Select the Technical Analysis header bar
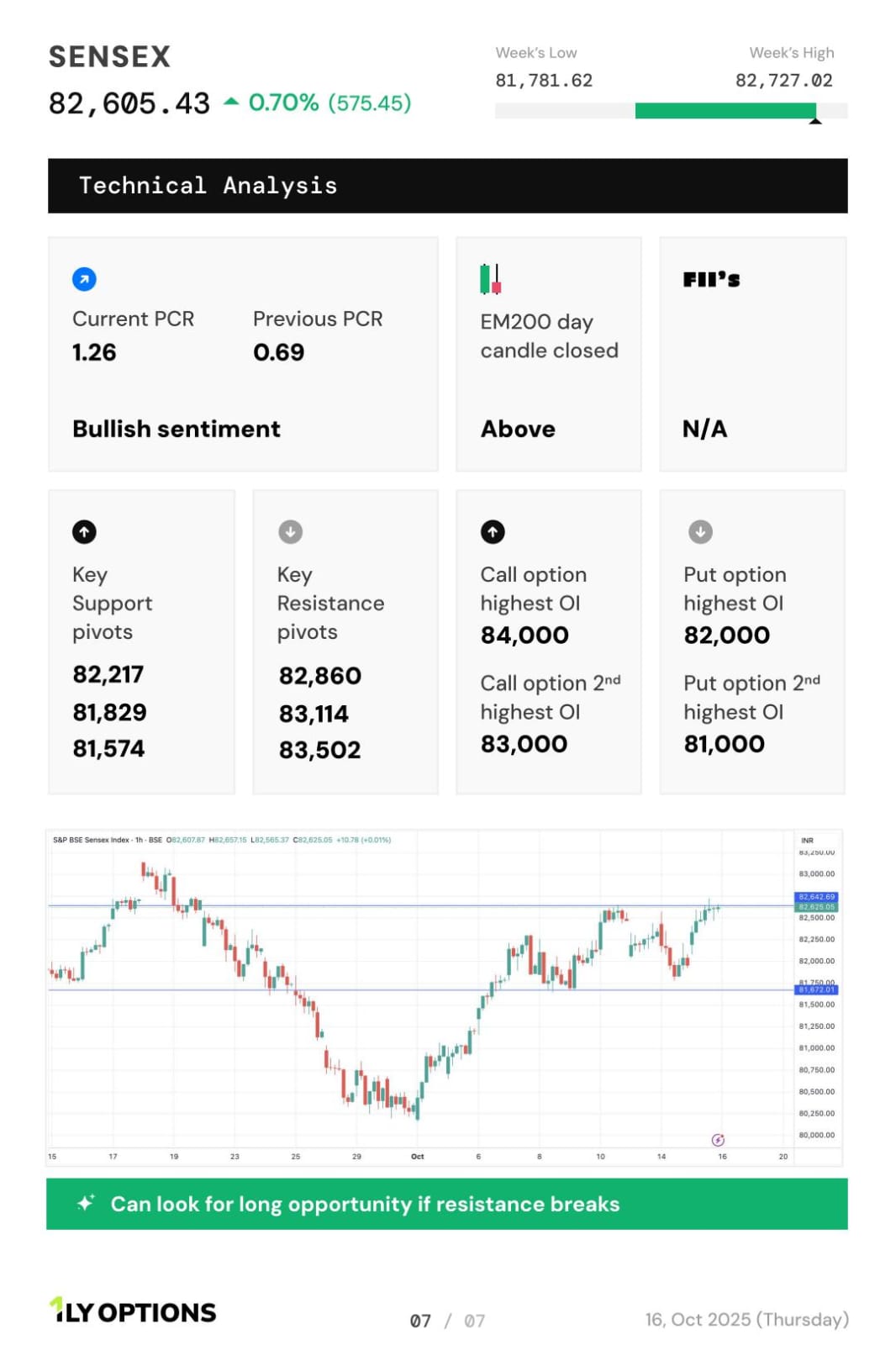 [x=447, y=186]
